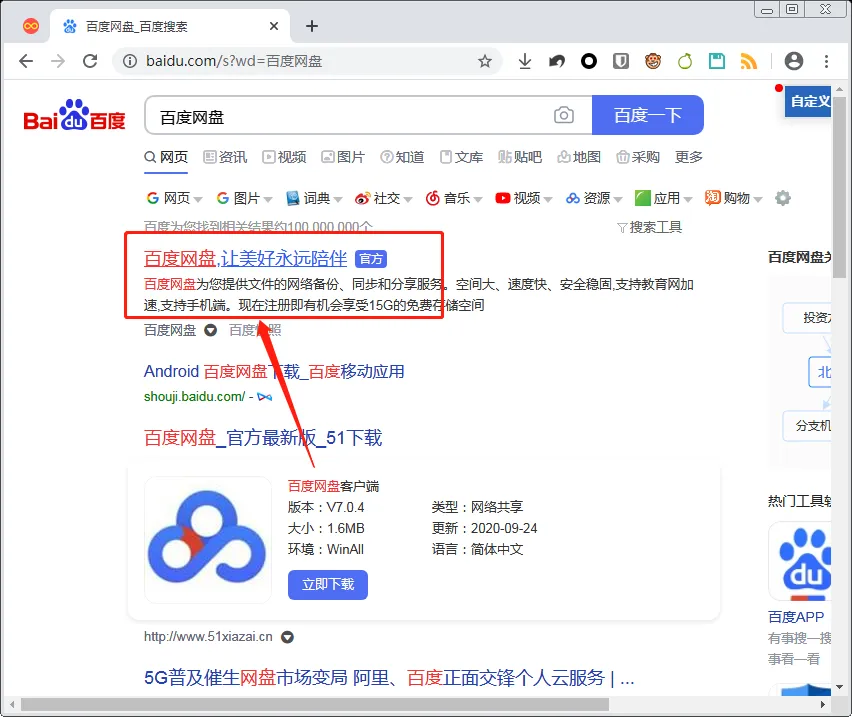Open the 5G普及催生网盘市场变局 result link
852x717 pixels.
point(389,678)
